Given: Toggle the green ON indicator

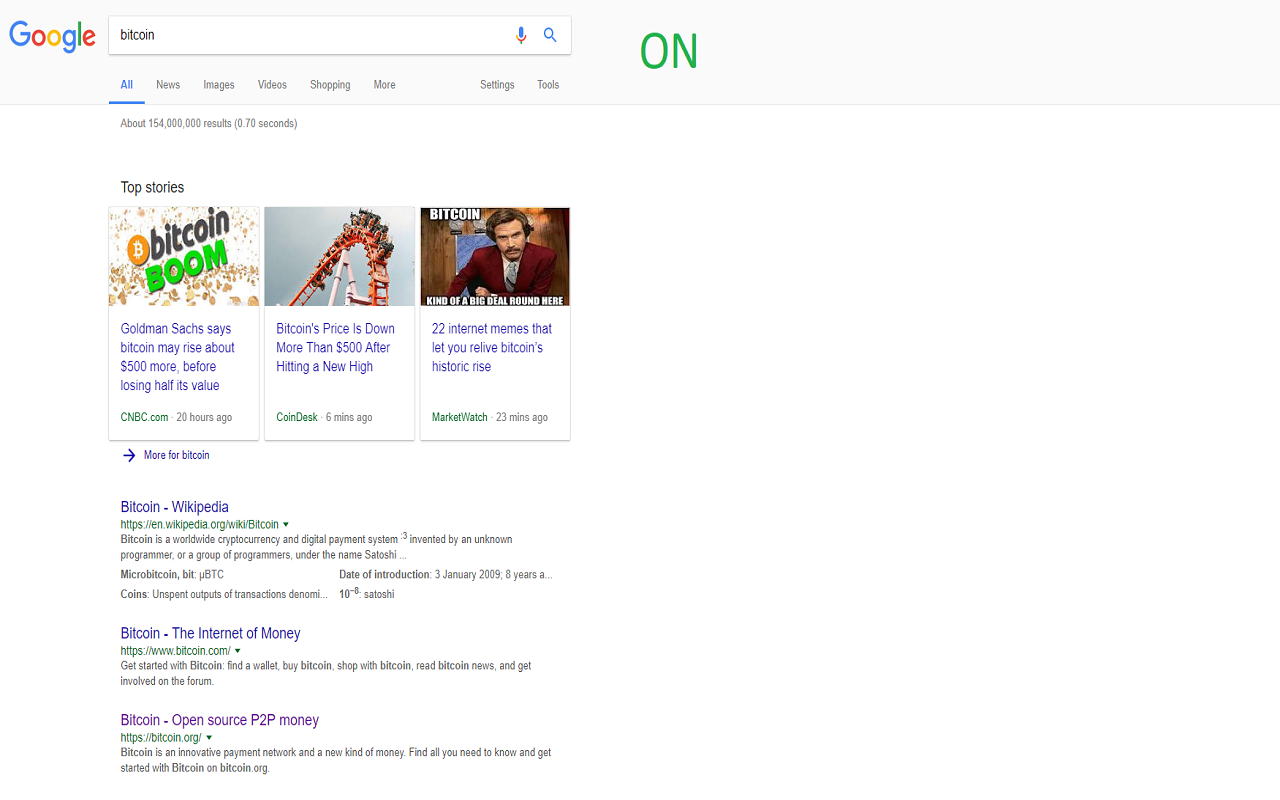Looking at the screenshot, I should 669,52.
